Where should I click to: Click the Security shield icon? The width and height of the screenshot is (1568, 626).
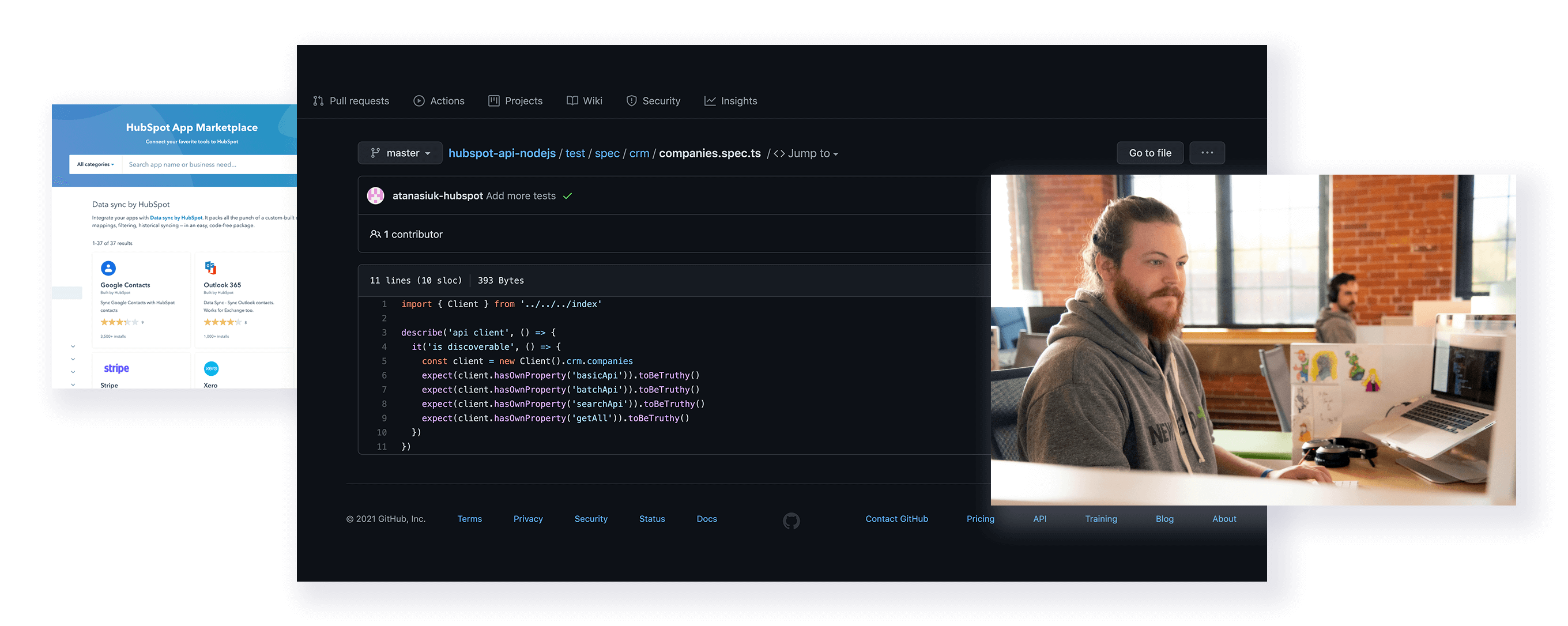pyautogui.click(x=632, y=101)
